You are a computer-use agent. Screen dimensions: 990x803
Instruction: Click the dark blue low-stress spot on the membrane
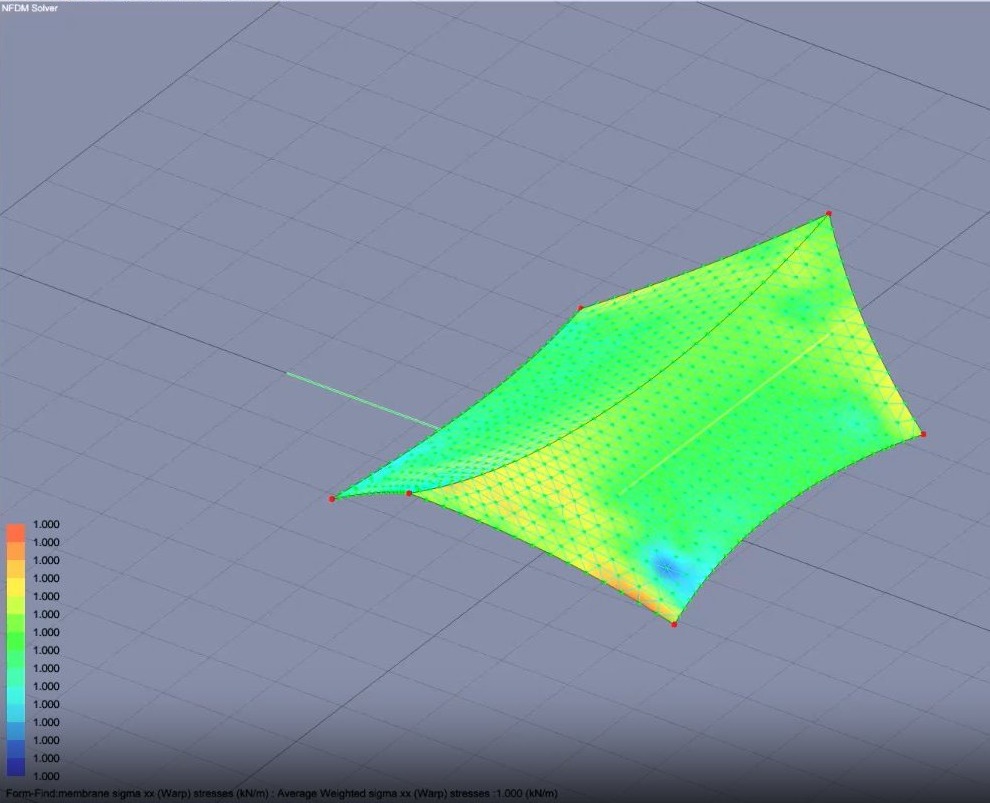665,568
